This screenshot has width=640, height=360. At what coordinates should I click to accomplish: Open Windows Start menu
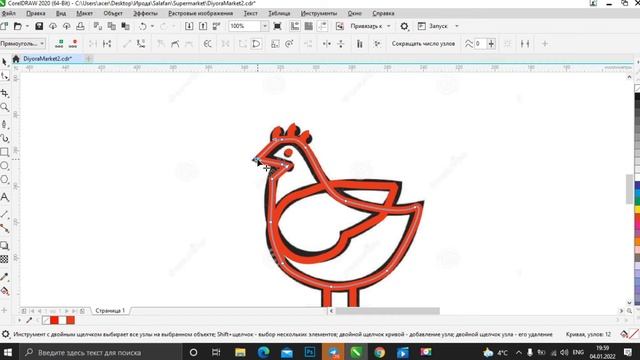coord(8,352)
